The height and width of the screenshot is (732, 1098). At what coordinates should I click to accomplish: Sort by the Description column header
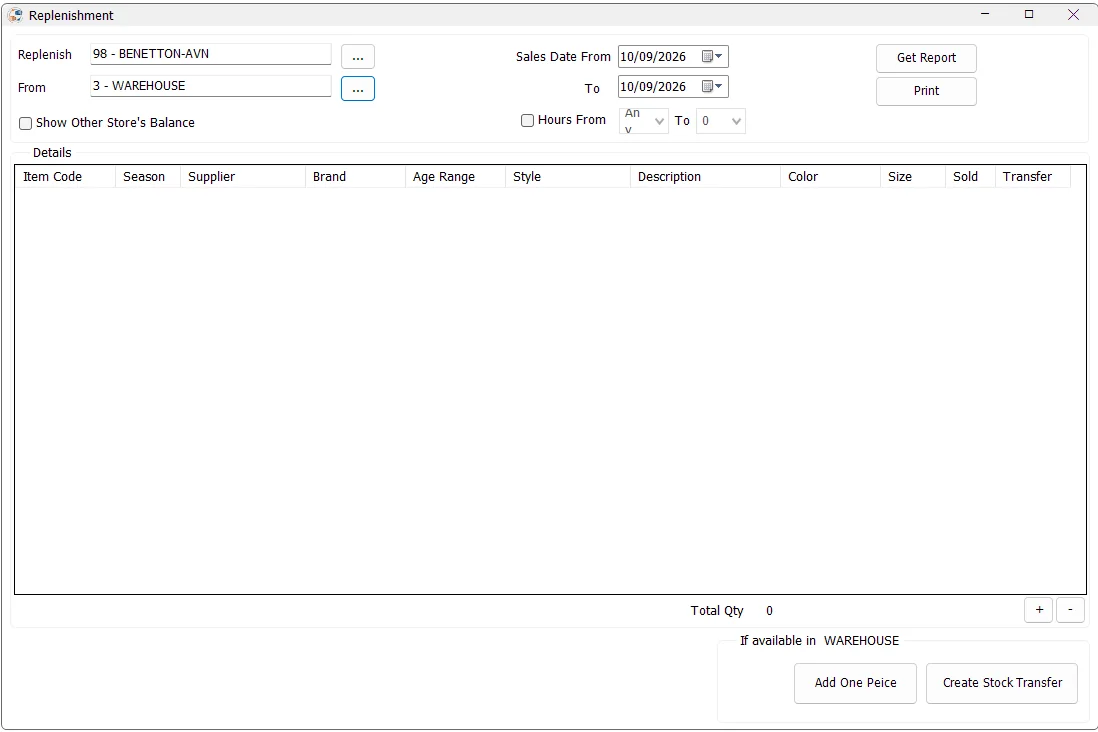click(x=705, y=177)
